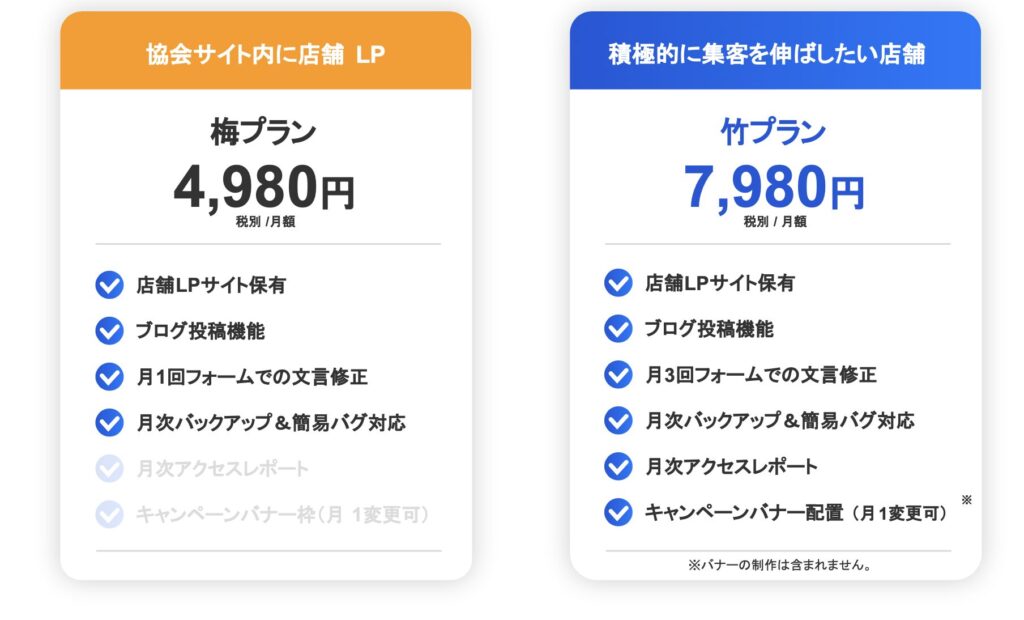Click the 4,980円 price
This screenshot has height=620, width=1024.
(x=264, y=187)
